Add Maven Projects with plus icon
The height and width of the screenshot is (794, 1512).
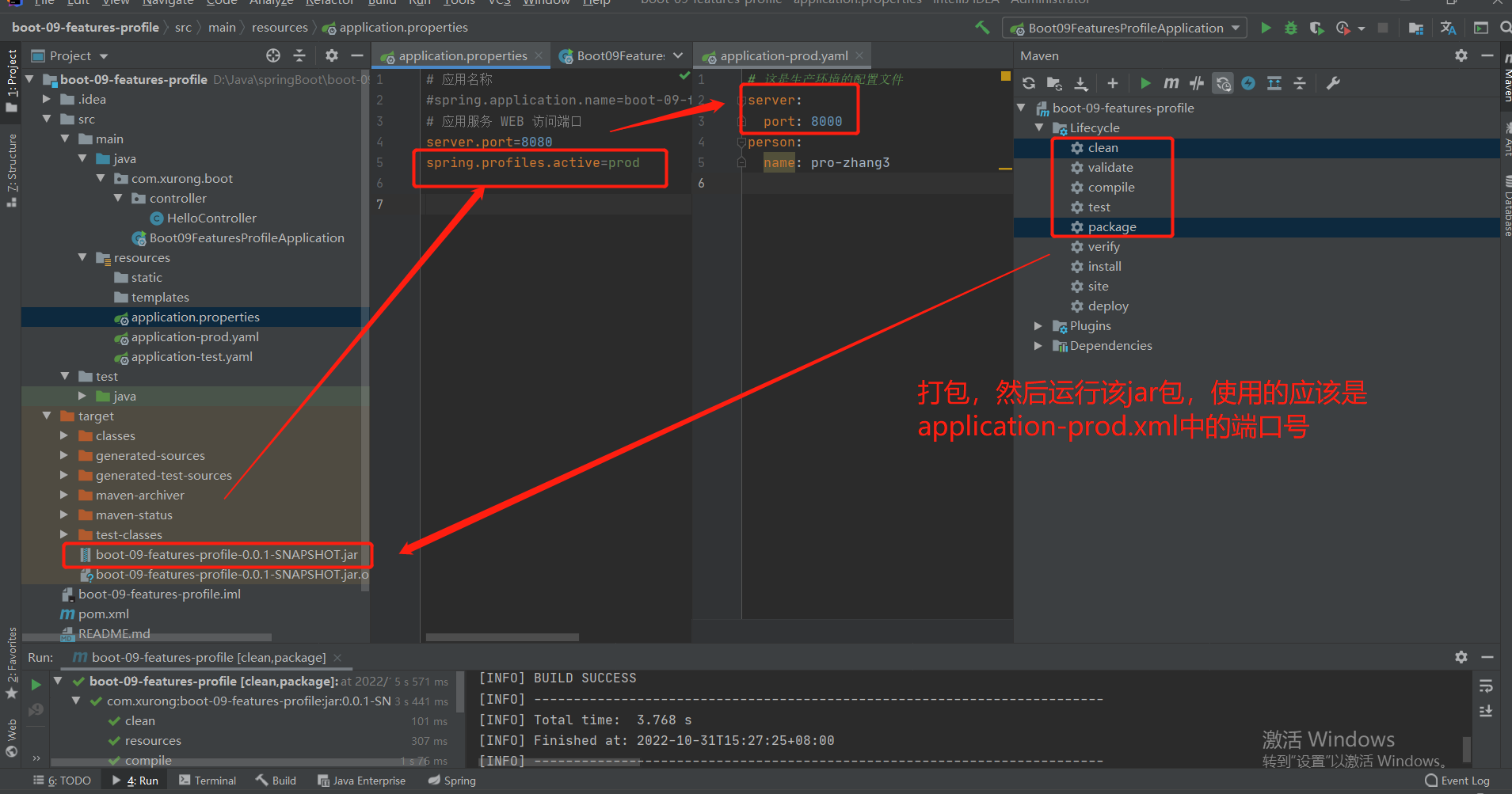(x=1113, y=83)
